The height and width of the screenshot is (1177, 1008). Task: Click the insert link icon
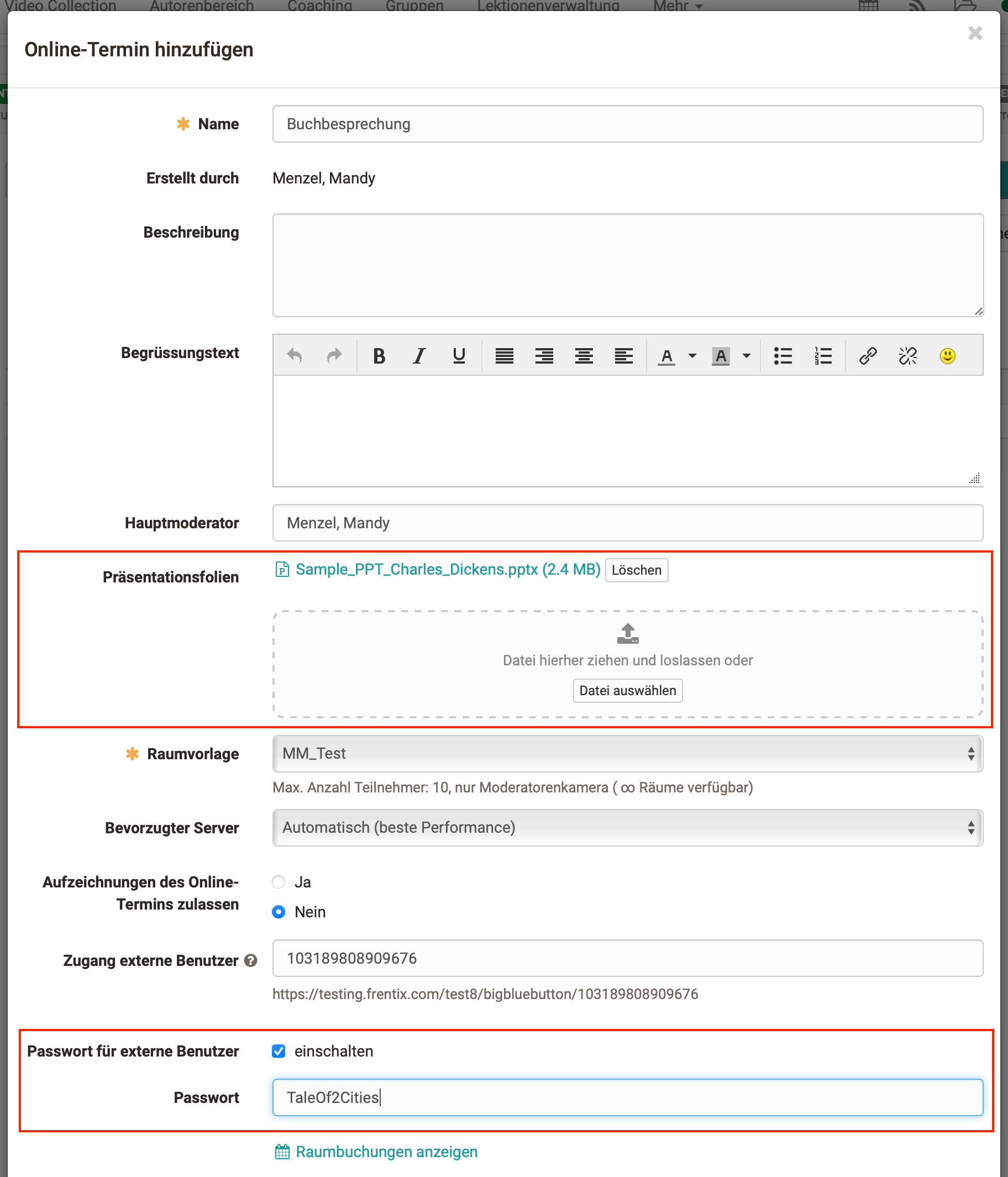[868, 356]
